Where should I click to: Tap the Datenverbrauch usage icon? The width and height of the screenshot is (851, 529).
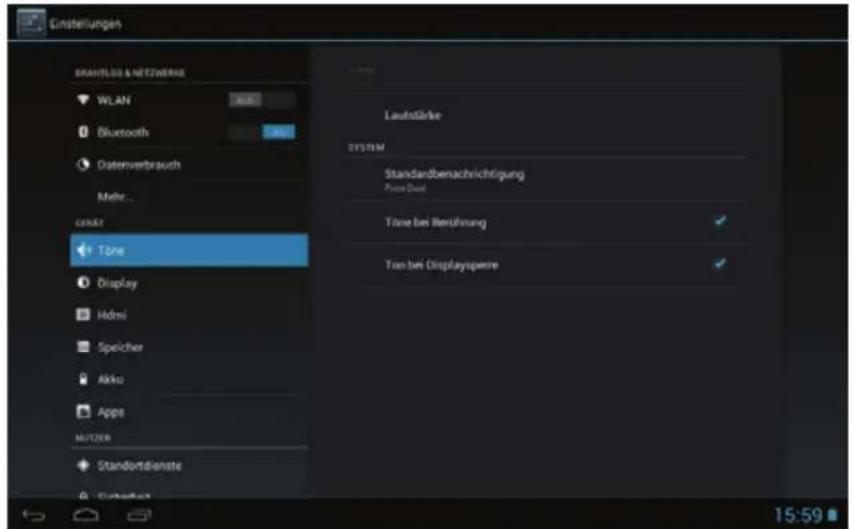click(83, 164)
